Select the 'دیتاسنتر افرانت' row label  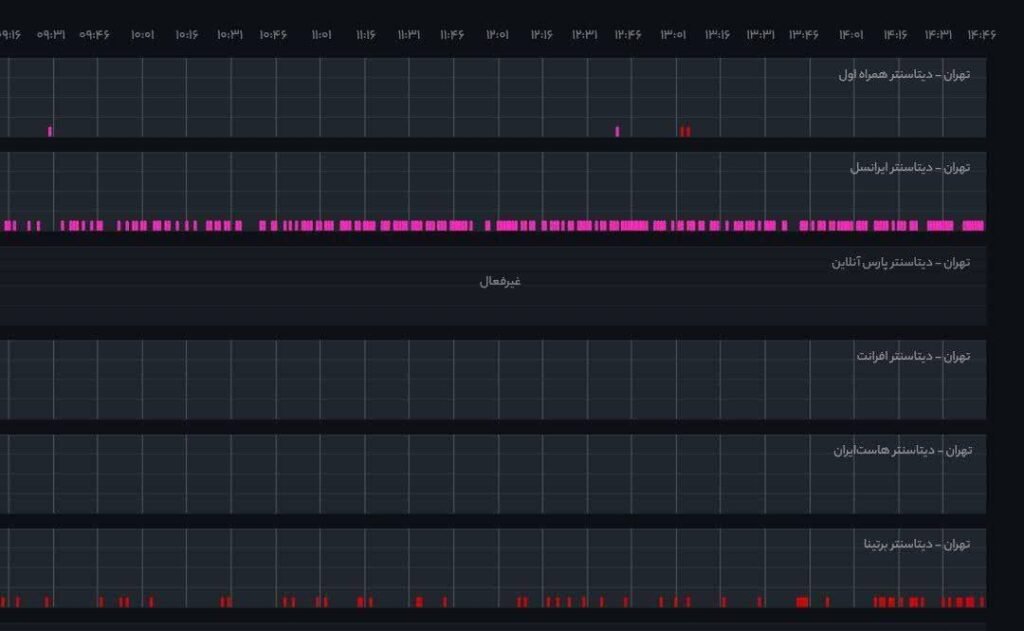pos(913,356)
